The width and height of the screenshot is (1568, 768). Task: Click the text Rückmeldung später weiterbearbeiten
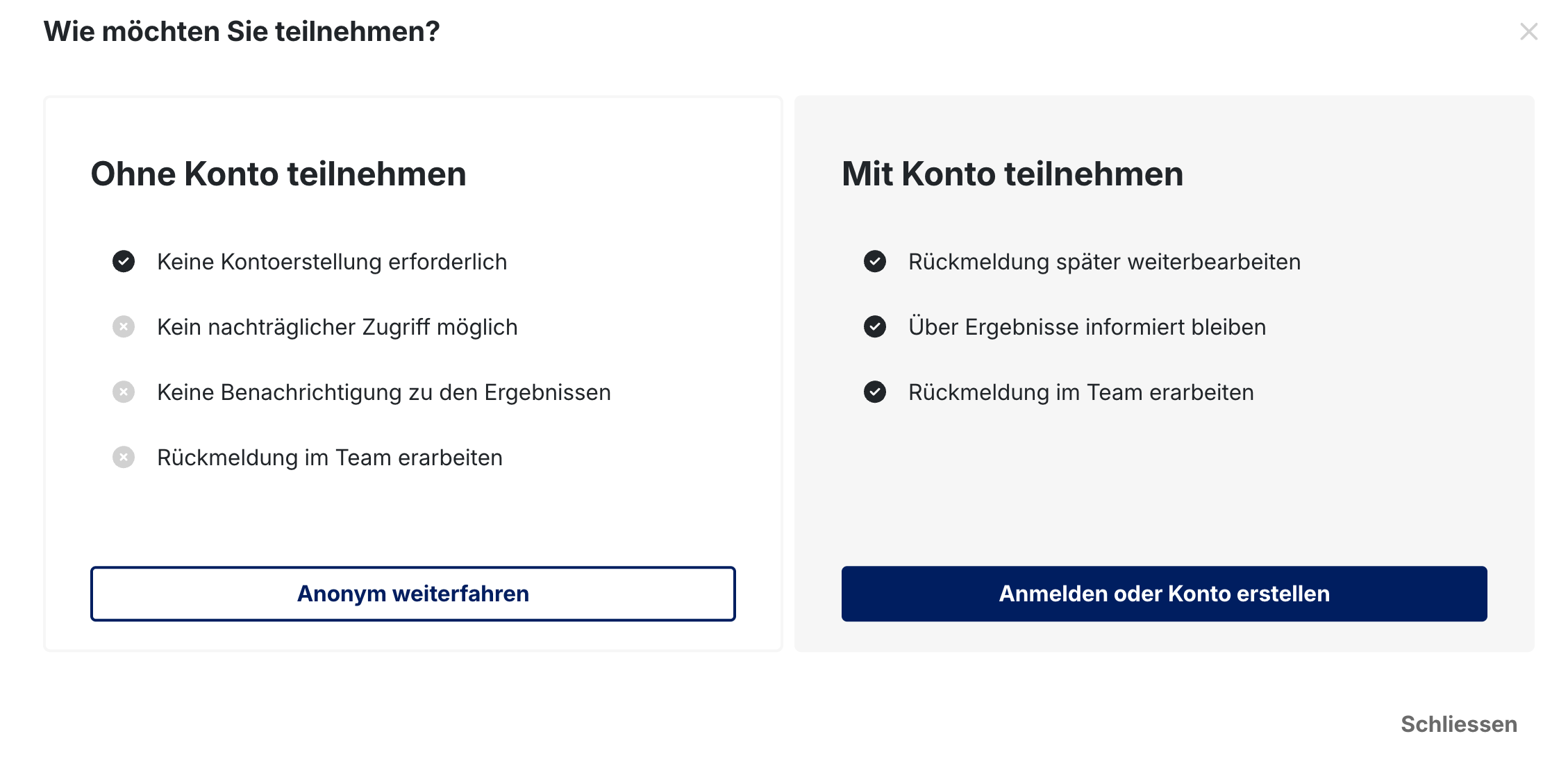(x=1104, y=262)
